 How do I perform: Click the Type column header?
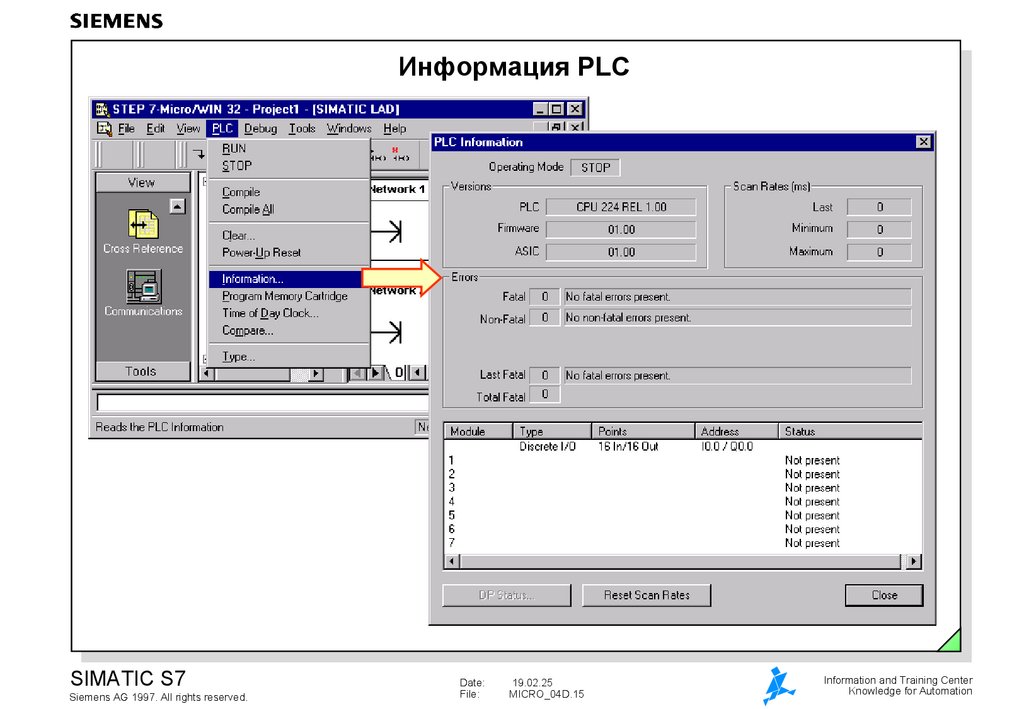click(x=551, y=432)
